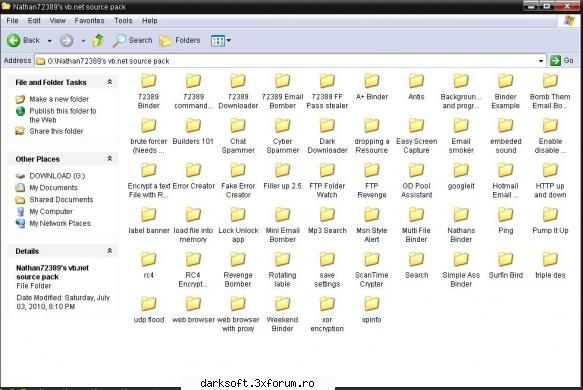Open the File menu
Screen dimensions: 583x390
tap(12, 20)
